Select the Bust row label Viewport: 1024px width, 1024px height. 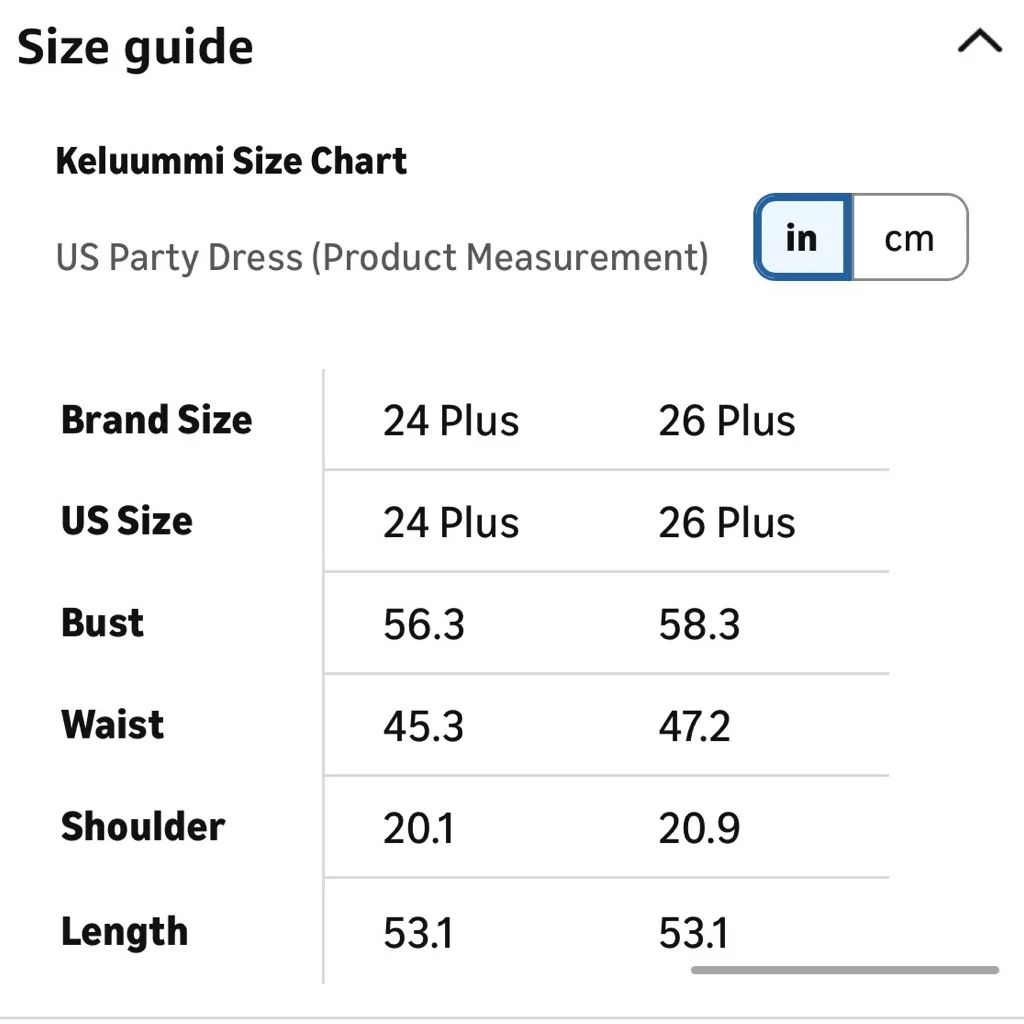click(103, 623)
